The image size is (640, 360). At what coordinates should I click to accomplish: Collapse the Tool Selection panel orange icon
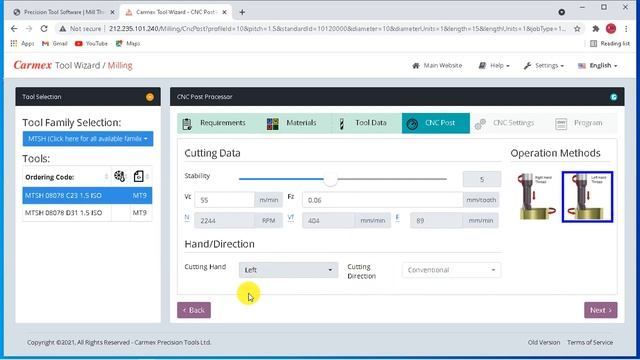pyautogui.click(x=150, y=97)
